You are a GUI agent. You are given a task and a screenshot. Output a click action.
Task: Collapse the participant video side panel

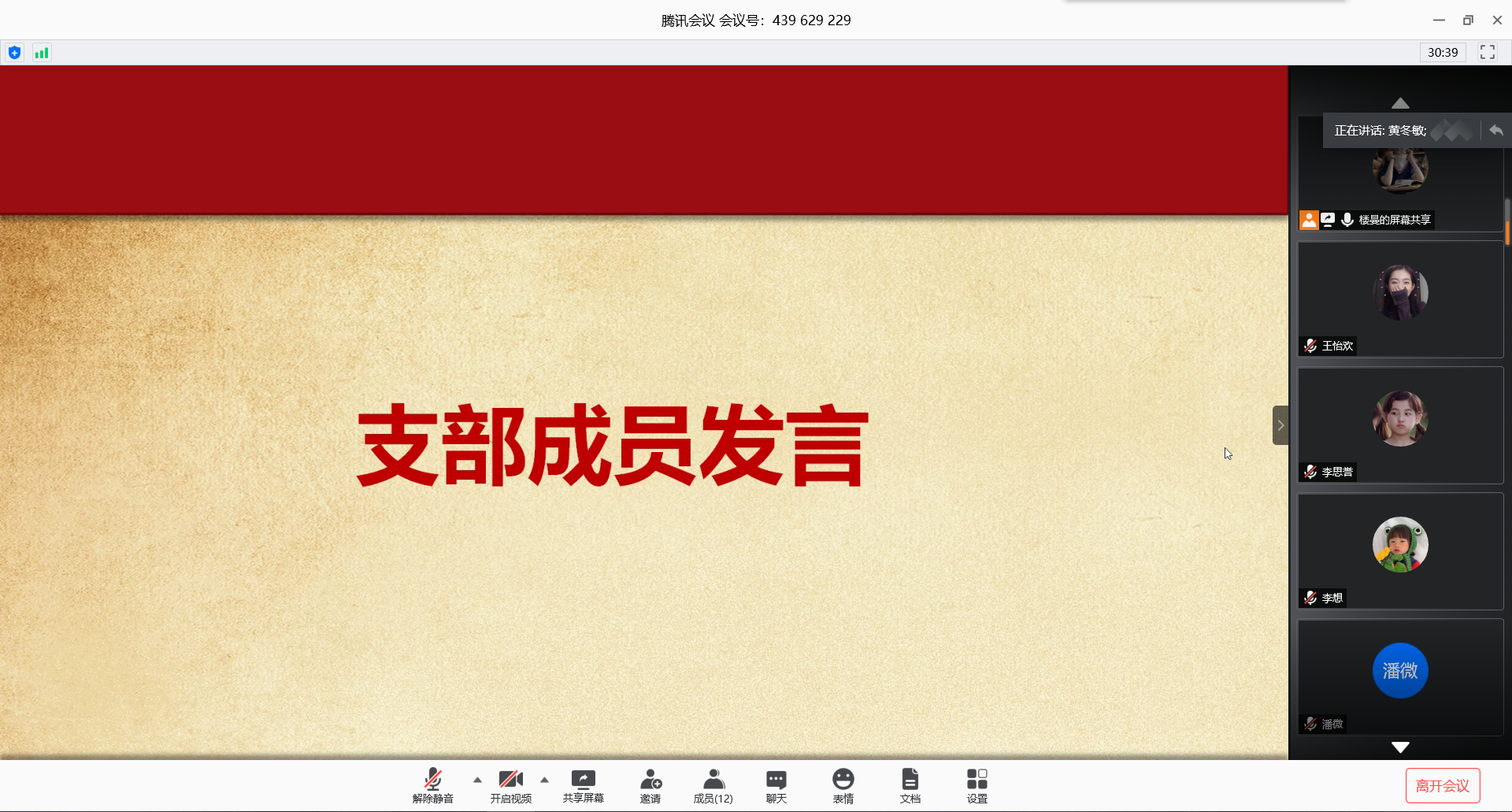pos(1280,425)
